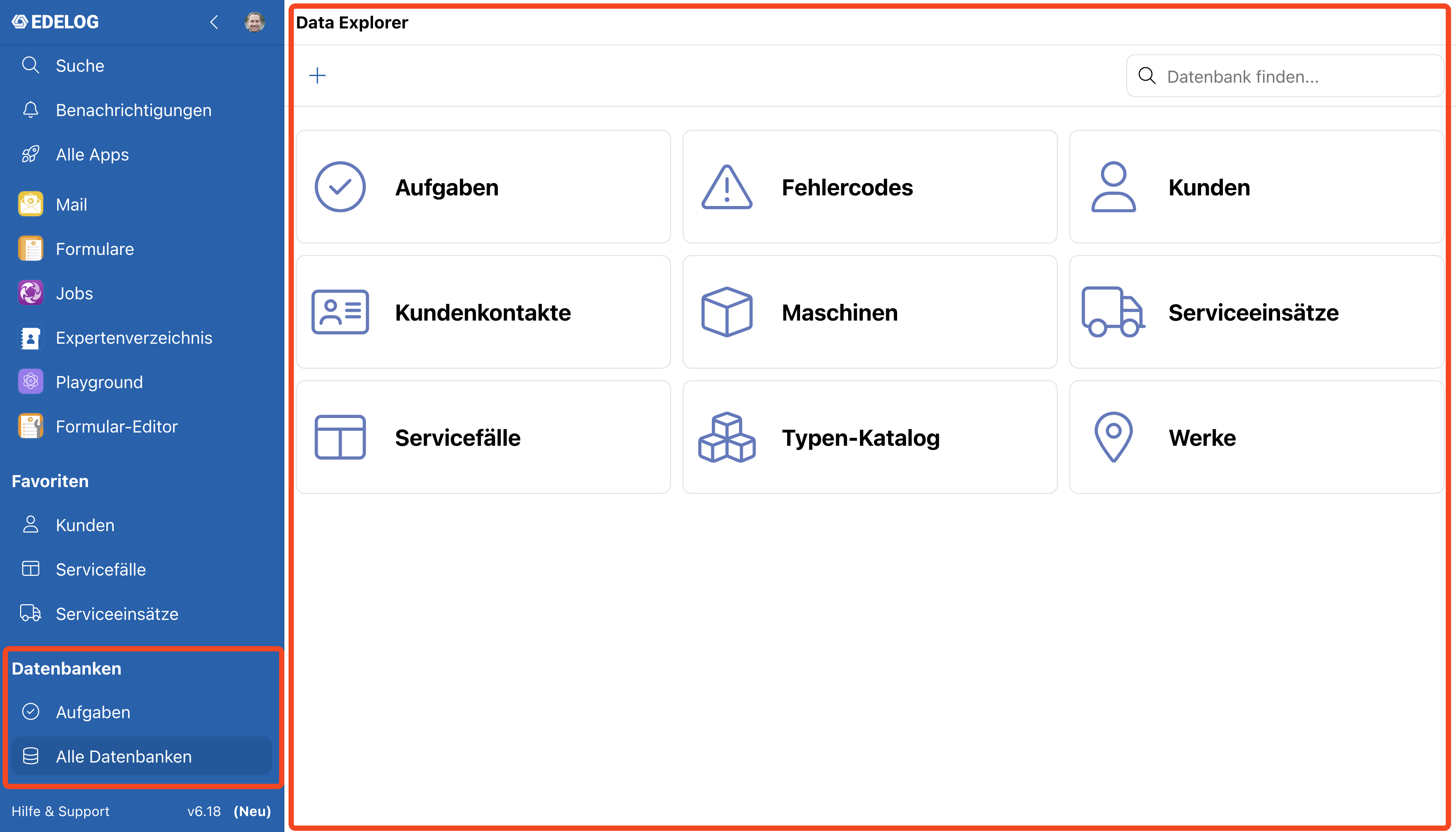Viewport: 1456px width, 832px height.
Task: Click the (Neu) version label
Action: [x=253, y=811]
